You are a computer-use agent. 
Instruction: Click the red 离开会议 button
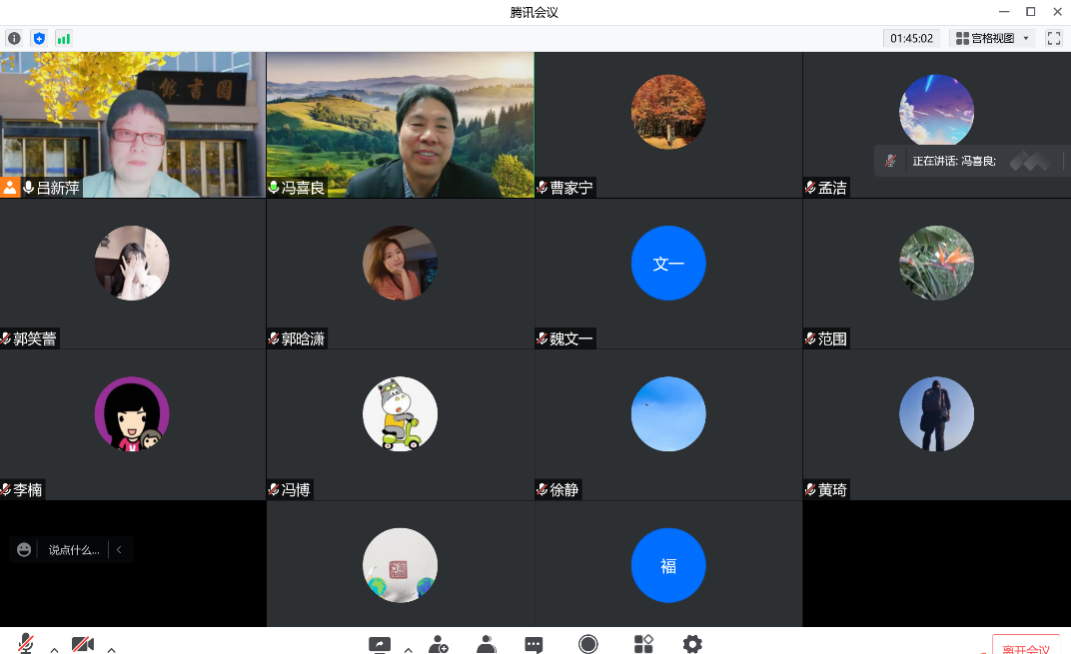coord(1026,646)
